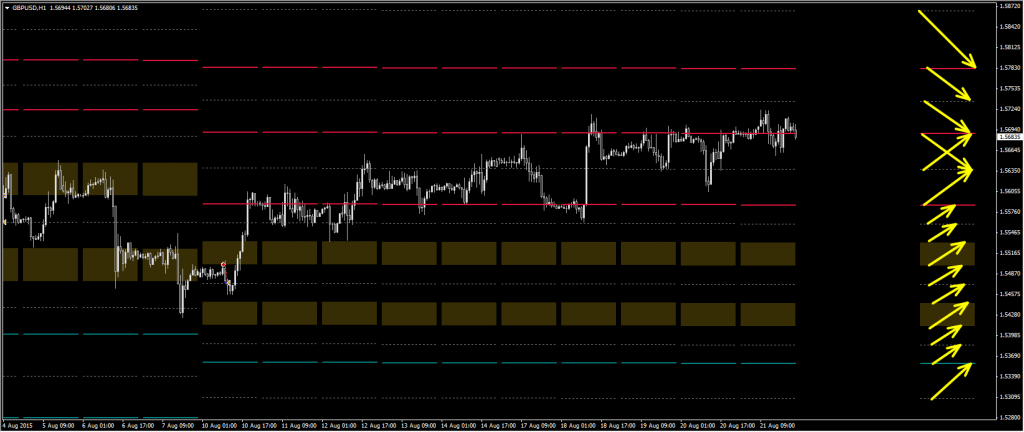This screenshot has width=1024, height=432.
Task: Click the 4 Aug 2015 time label
Action: (x=16, y=425)
